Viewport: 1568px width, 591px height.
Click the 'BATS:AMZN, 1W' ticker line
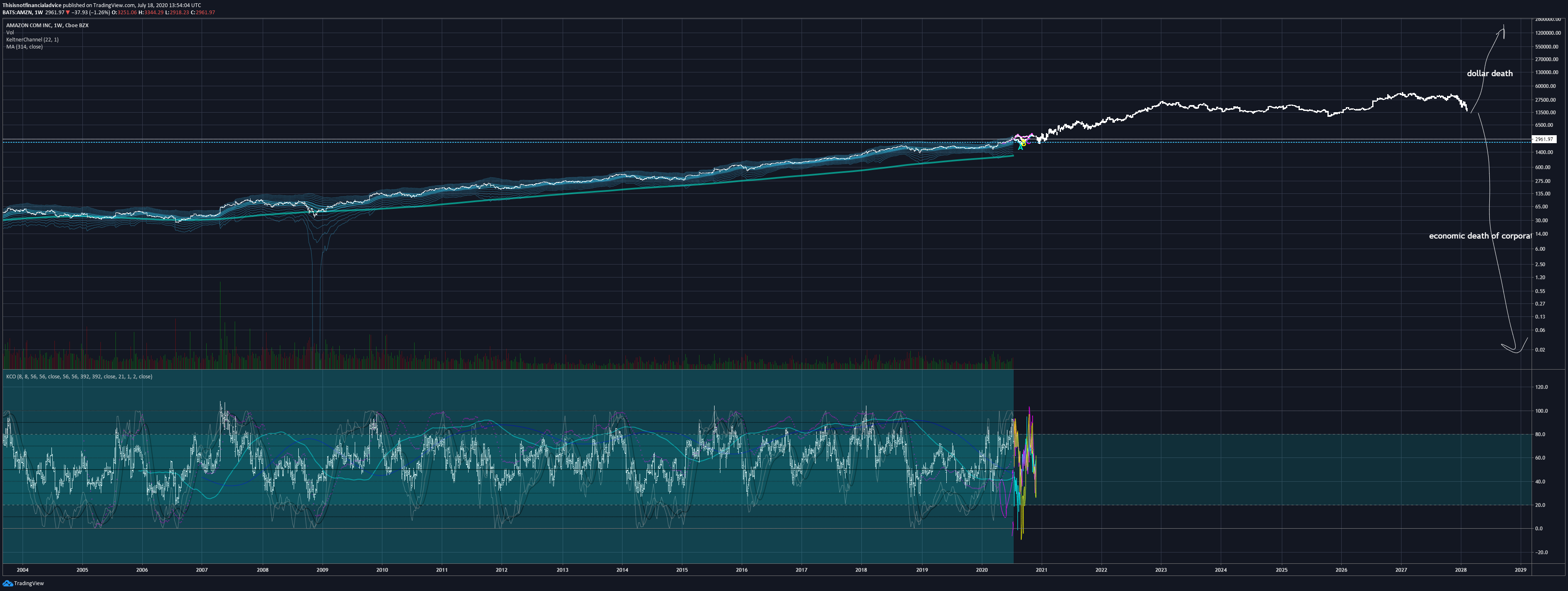(x=23, y=12)
